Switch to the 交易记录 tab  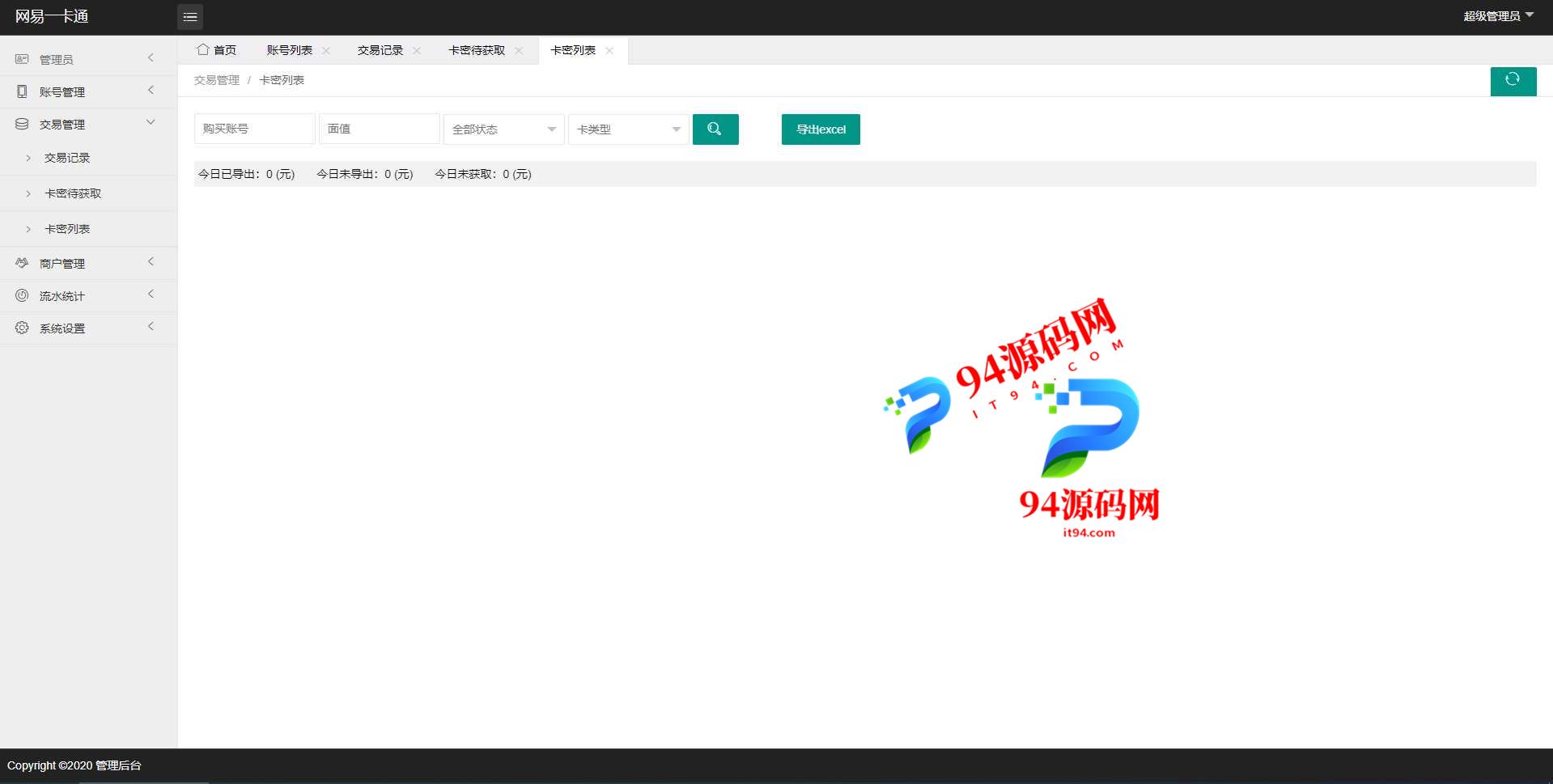[380, 50]
